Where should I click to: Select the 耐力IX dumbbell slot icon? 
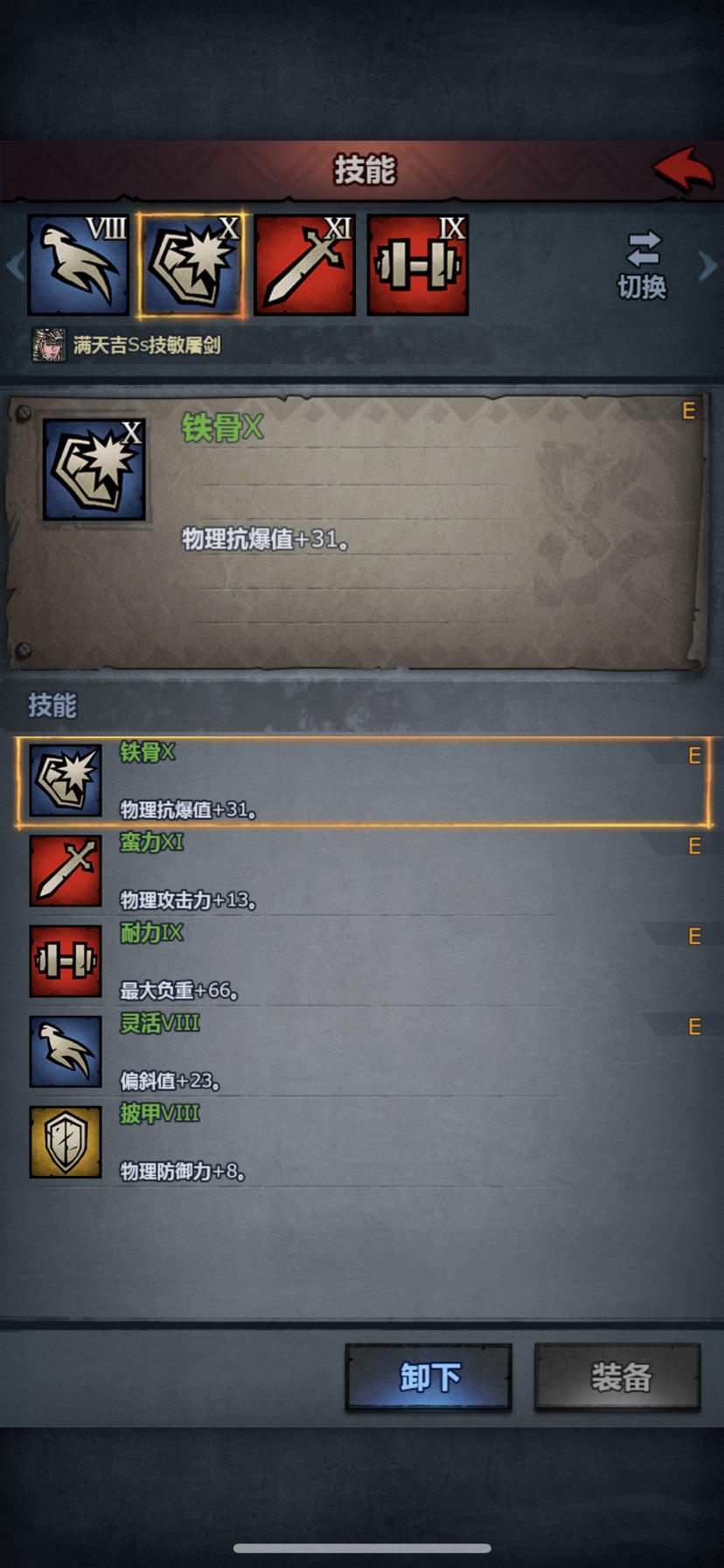tap(418, 264)
